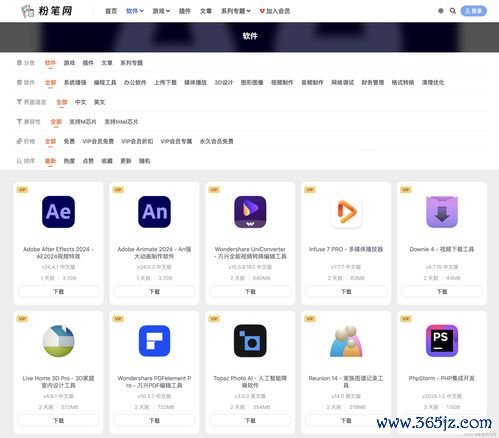Open the Reunion 14 icon
The height and width of the screenshot is (438, 499).
coord(346,341)
